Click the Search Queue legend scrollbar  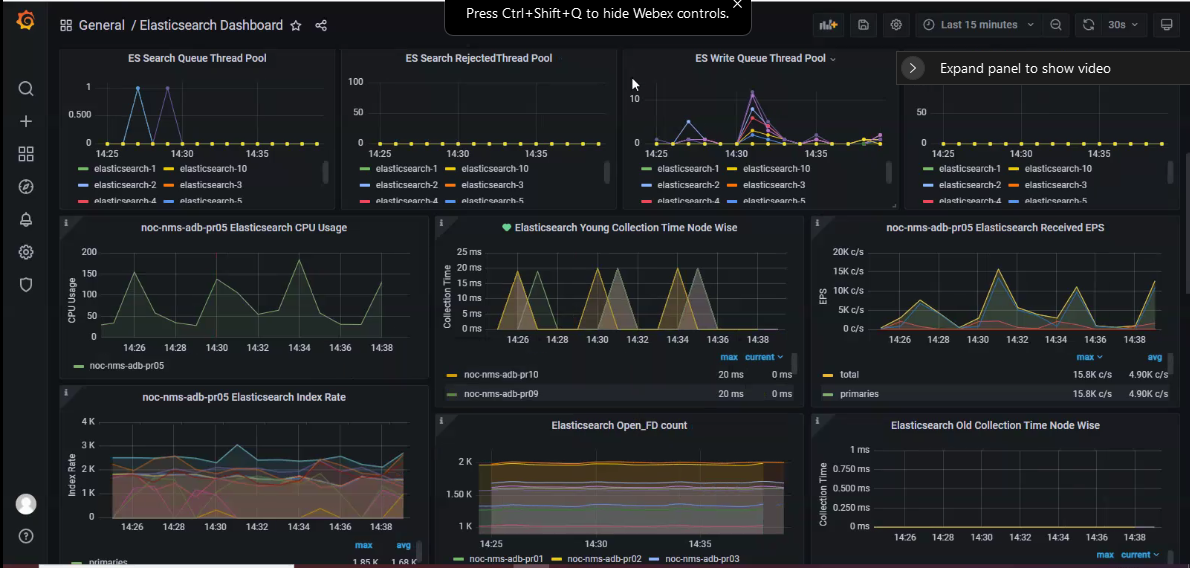(326, 172)
